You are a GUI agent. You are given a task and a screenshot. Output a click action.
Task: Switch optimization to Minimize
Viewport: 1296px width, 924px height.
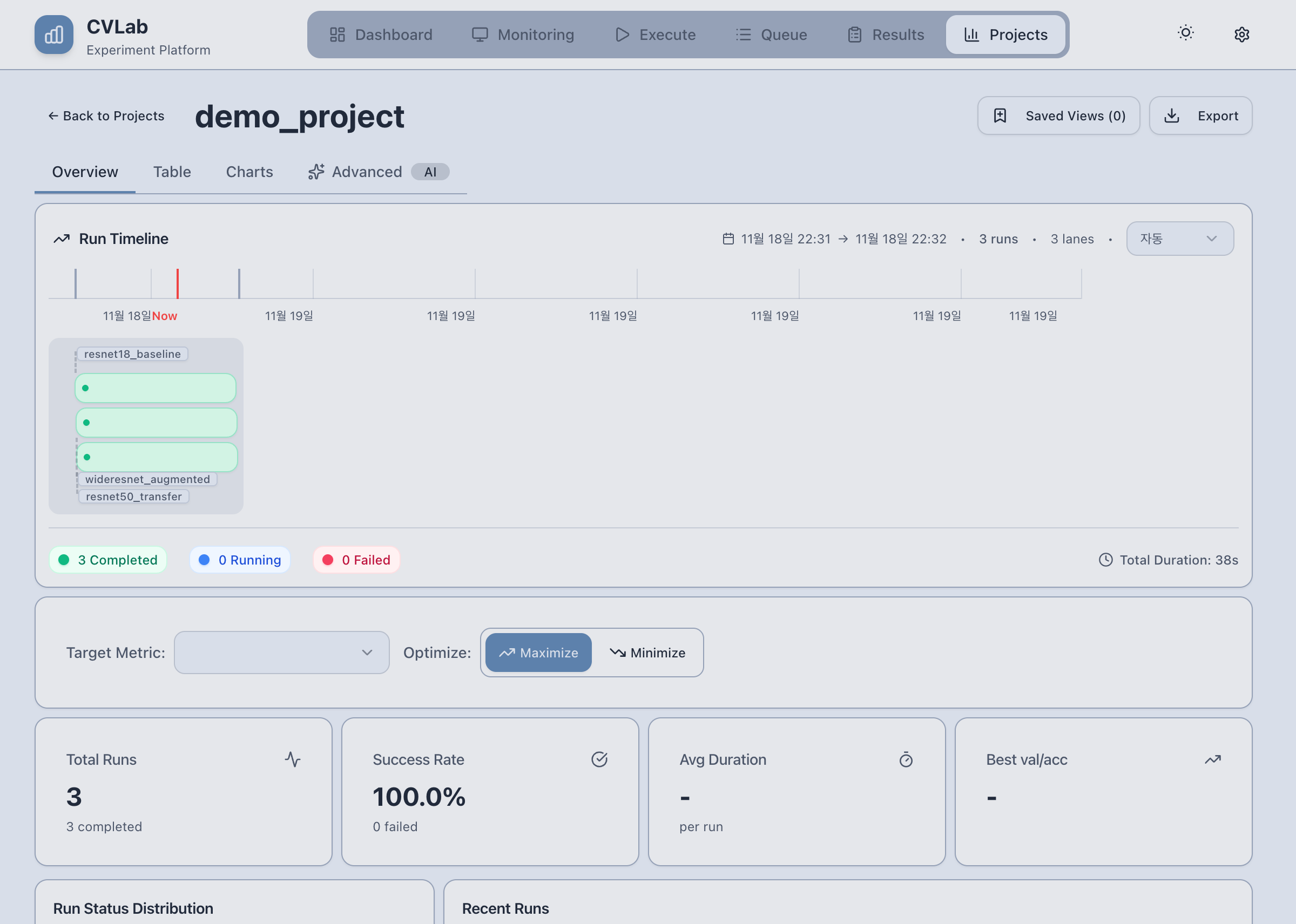pyautogui.click(x=649, y=653)
